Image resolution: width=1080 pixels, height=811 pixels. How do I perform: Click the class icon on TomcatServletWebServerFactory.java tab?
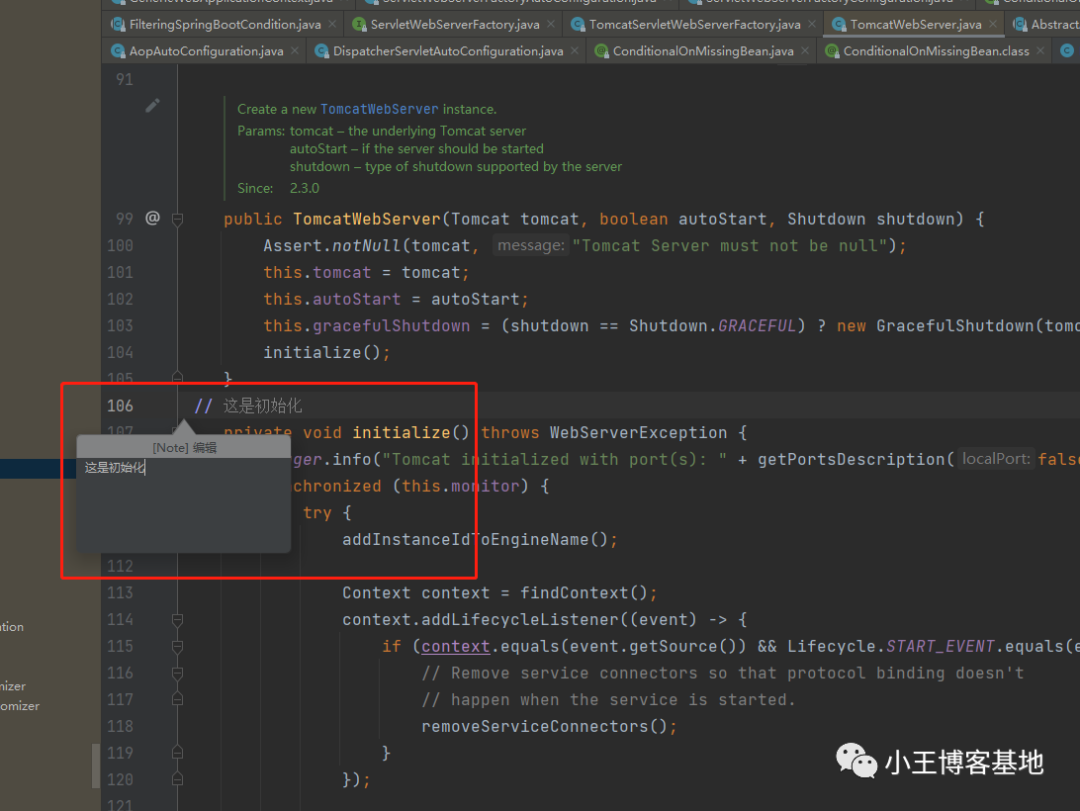577,25
